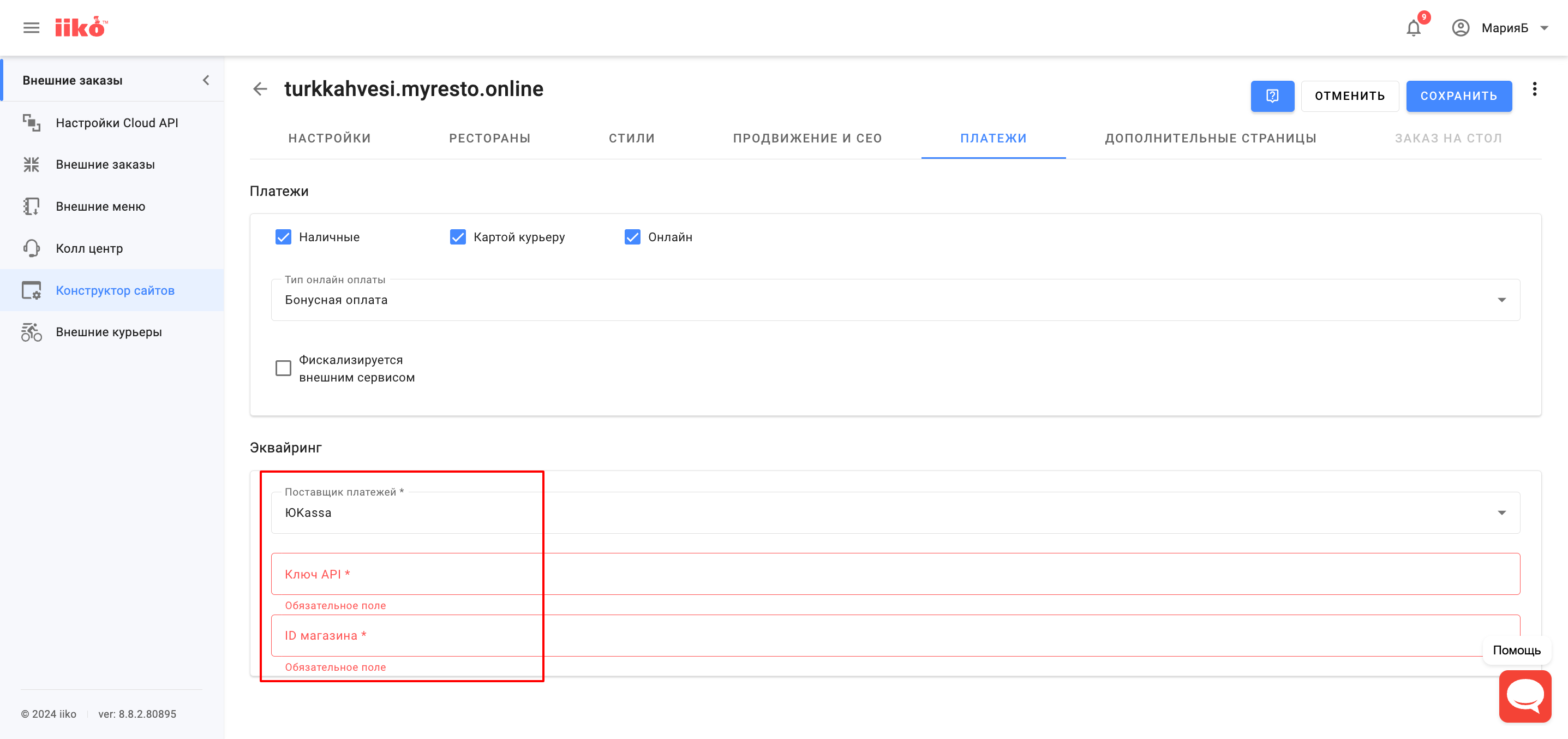
Task: Click the user profile avatar icon
Action: pos(1461,28)
